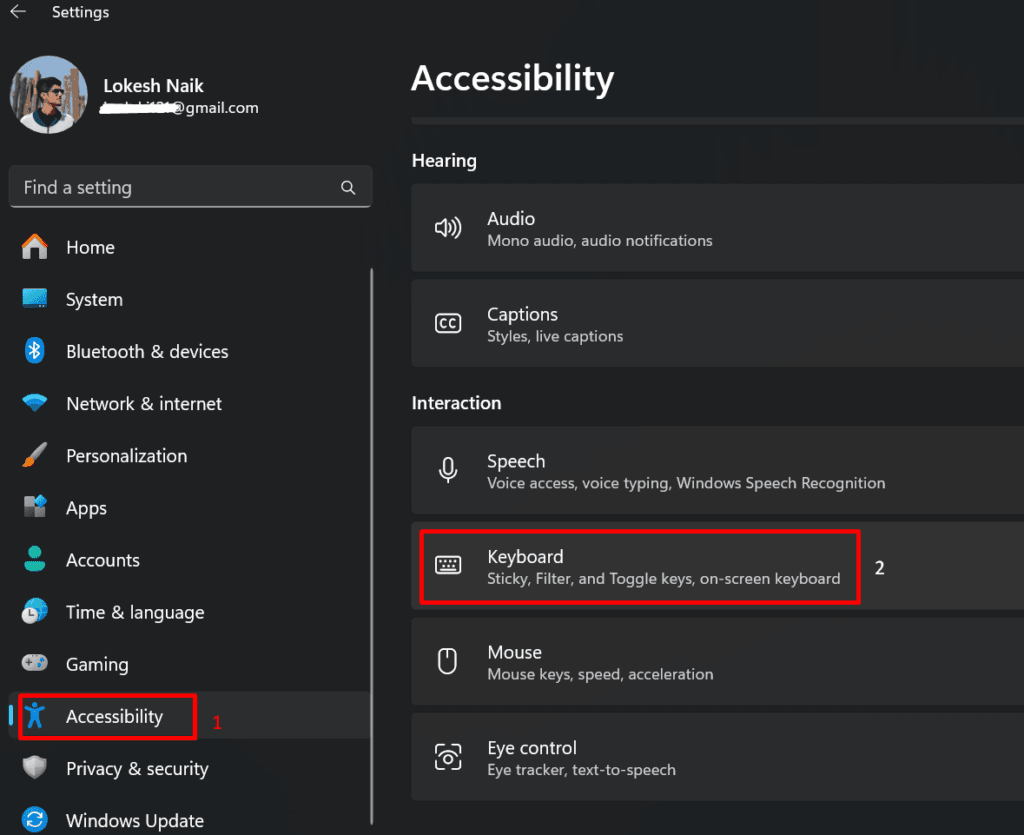Open Audio settings under Hearing
This screenshot has height=835, width=1024.
pyautogui.click(x=700, y=229)
